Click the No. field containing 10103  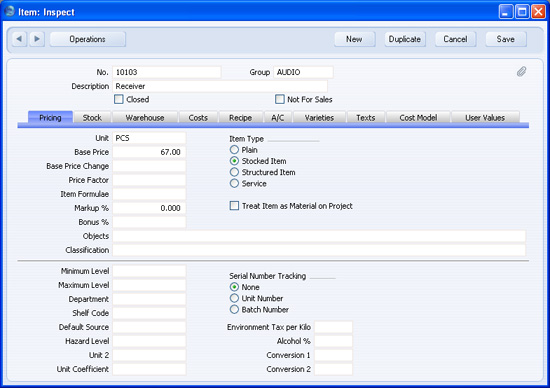167,72
